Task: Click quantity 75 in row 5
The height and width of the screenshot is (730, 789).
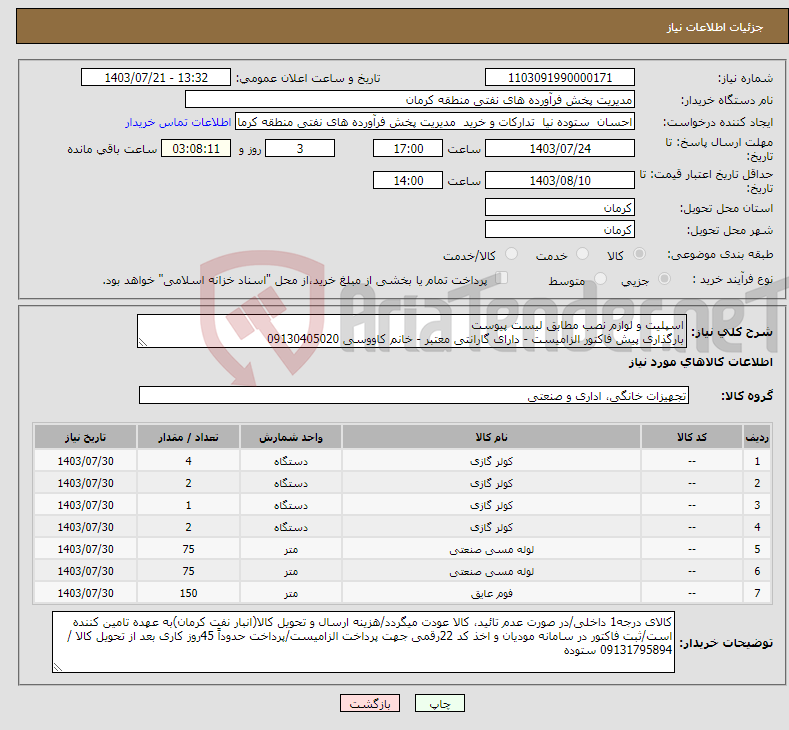Action: coord(188,549)
